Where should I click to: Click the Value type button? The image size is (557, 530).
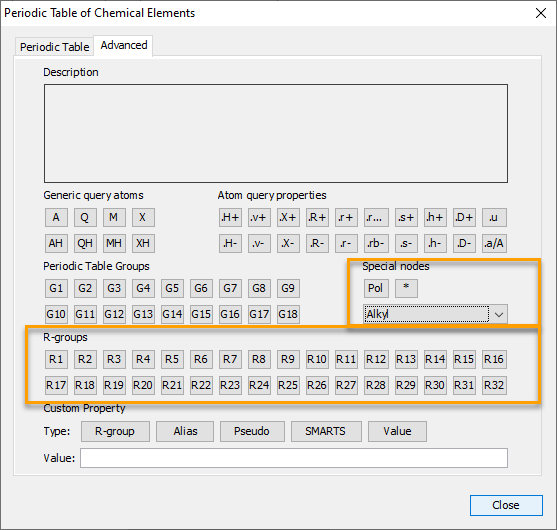[397, 431]
